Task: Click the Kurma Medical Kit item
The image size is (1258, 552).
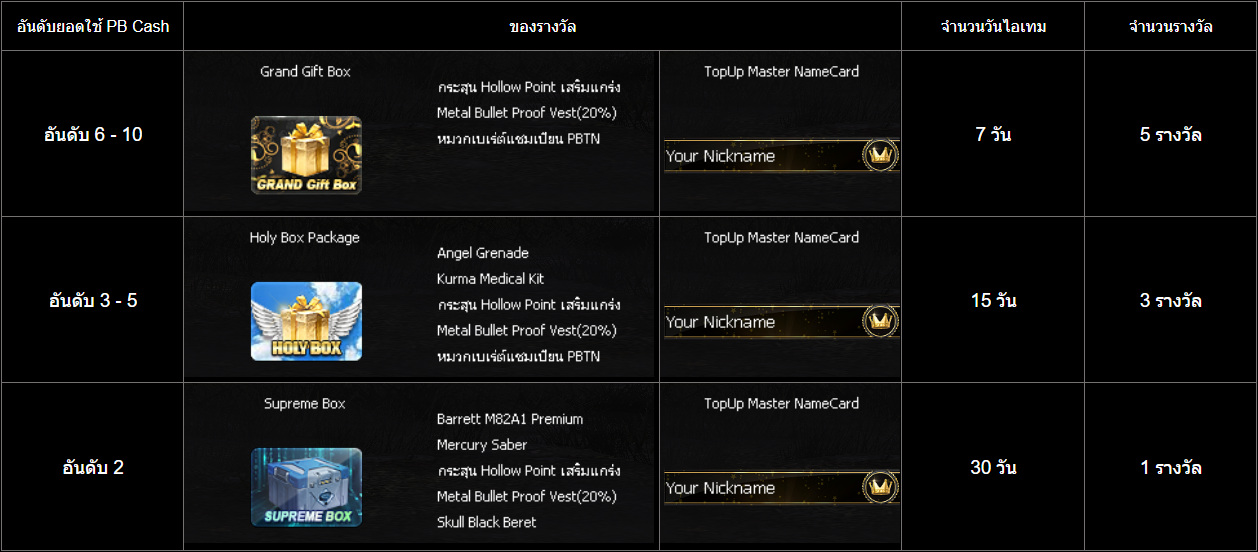Action: pos(491,279)
